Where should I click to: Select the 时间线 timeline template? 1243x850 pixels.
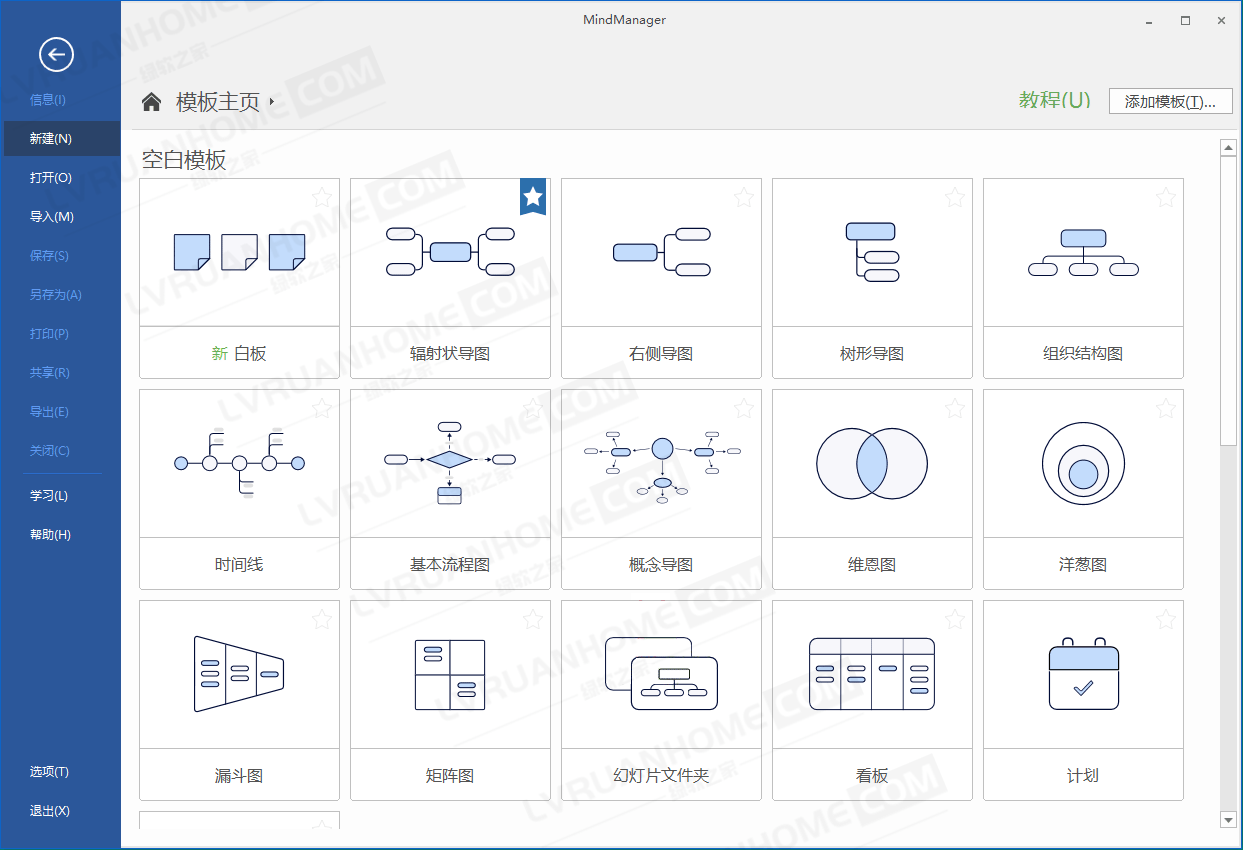tap(239, 488)
